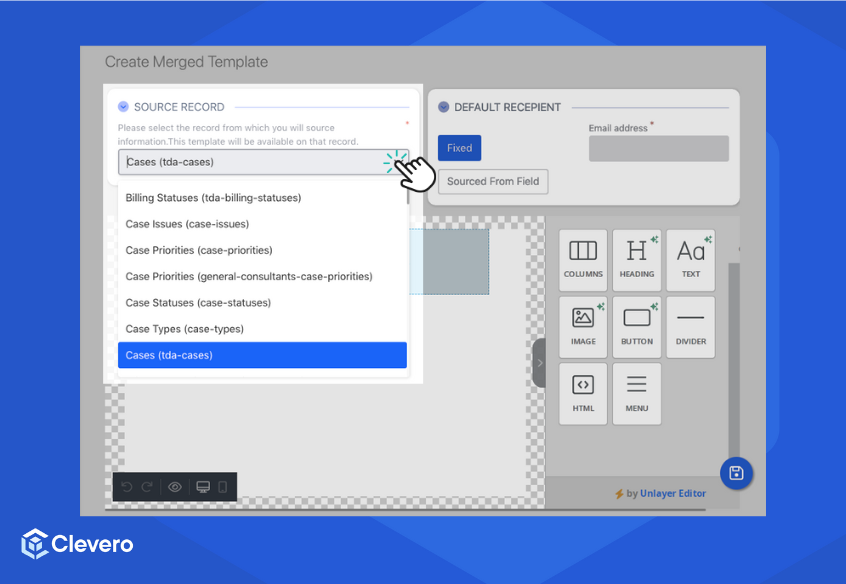Viewport: 846px width, 584px height.
Task: Add a Button block
Action: (x=637, y=327)
